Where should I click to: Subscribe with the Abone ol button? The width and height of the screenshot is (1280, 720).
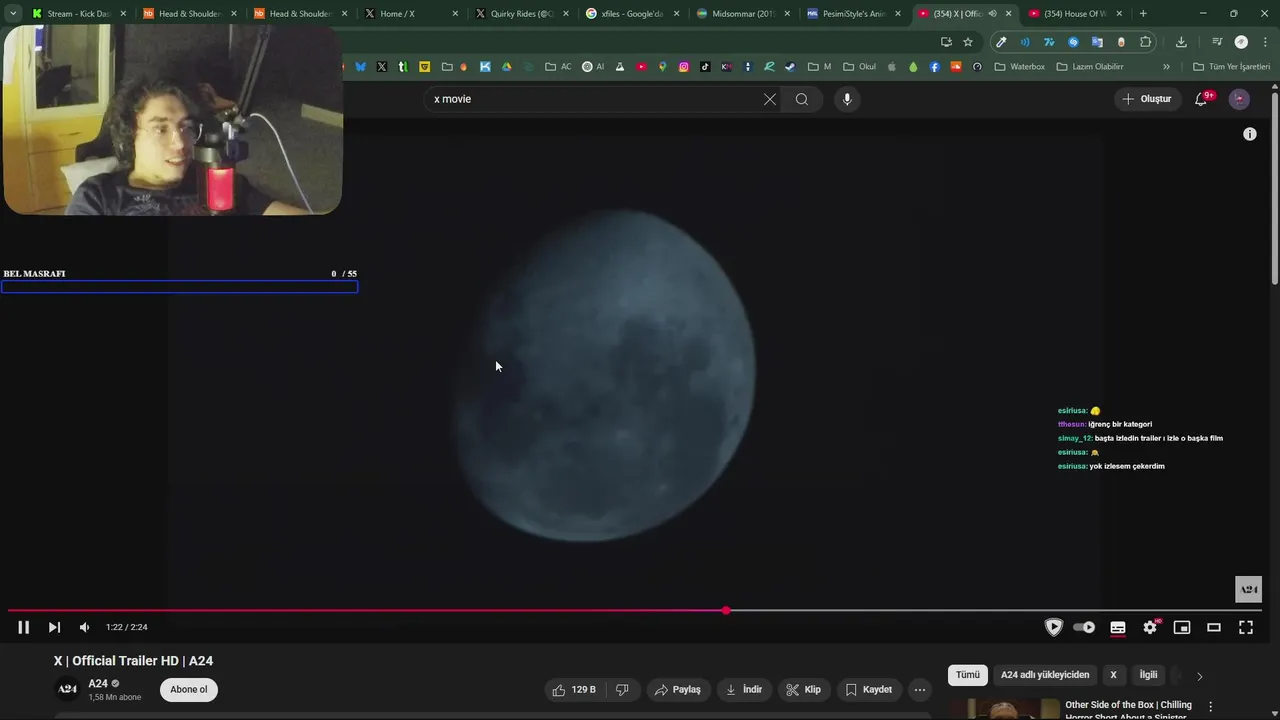(189, 689)
